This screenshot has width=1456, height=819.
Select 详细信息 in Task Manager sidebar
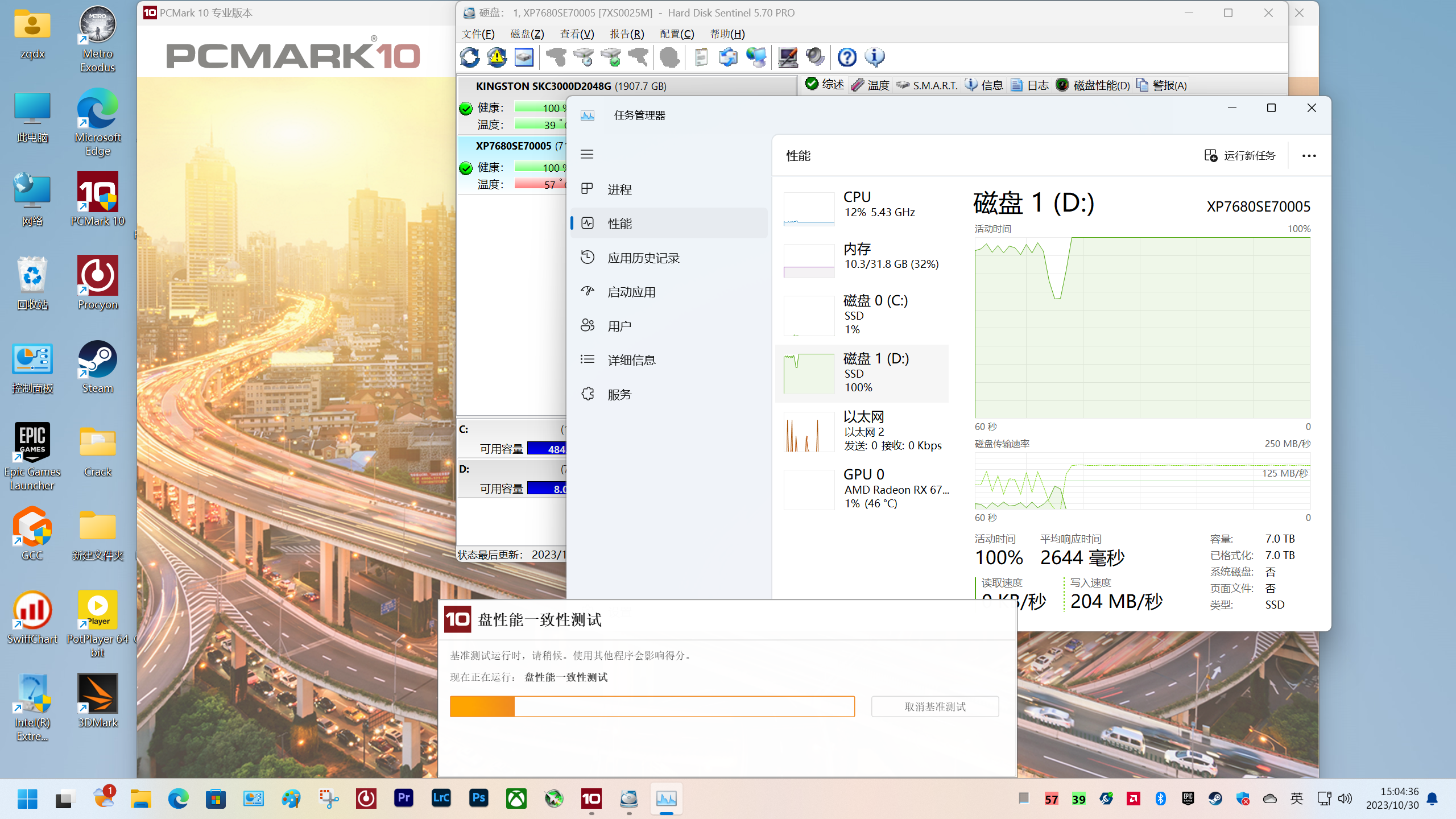669,360
